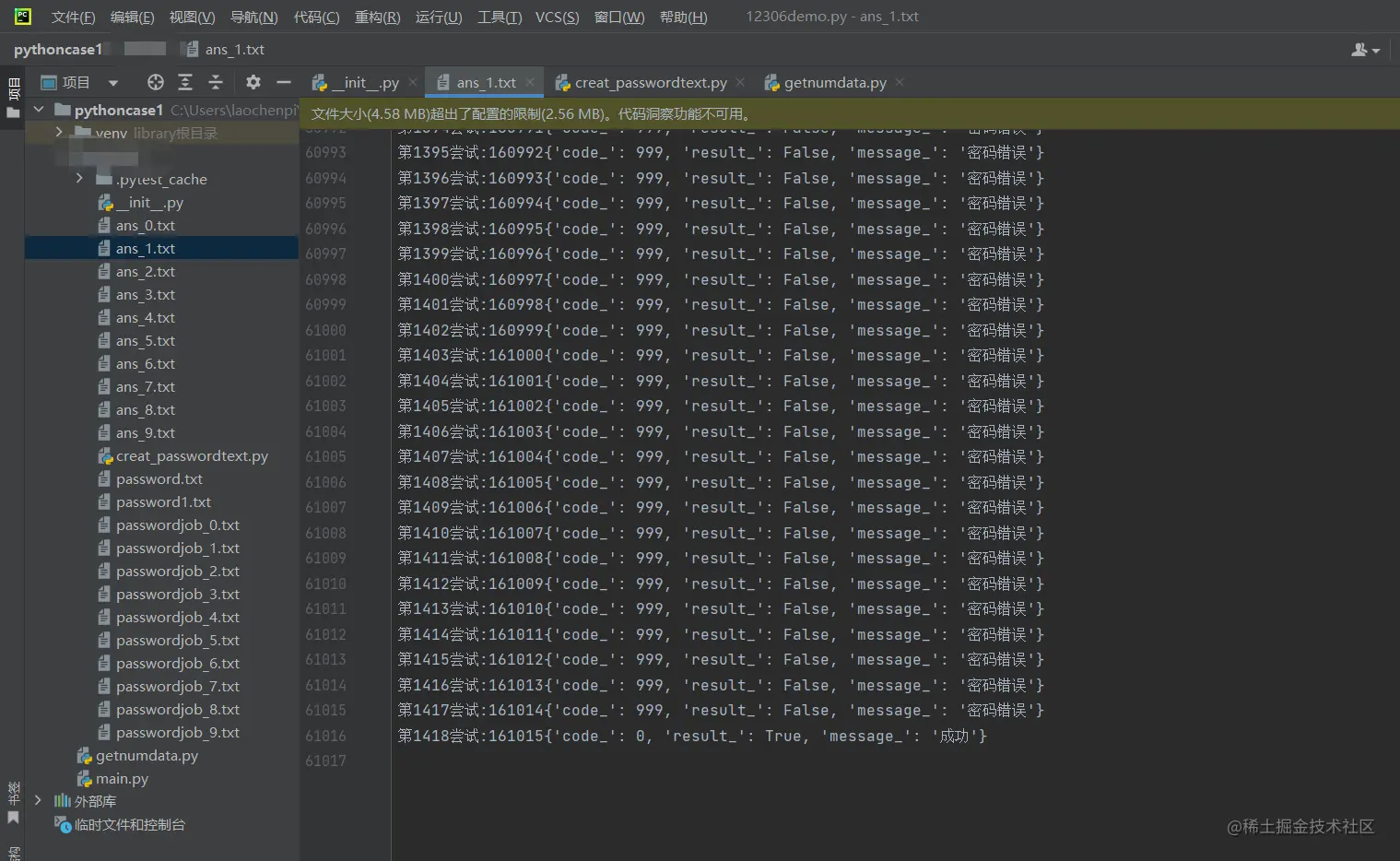Click the ans_3.txt file icon
1400x861 pixels.
[x=105, y=295]
